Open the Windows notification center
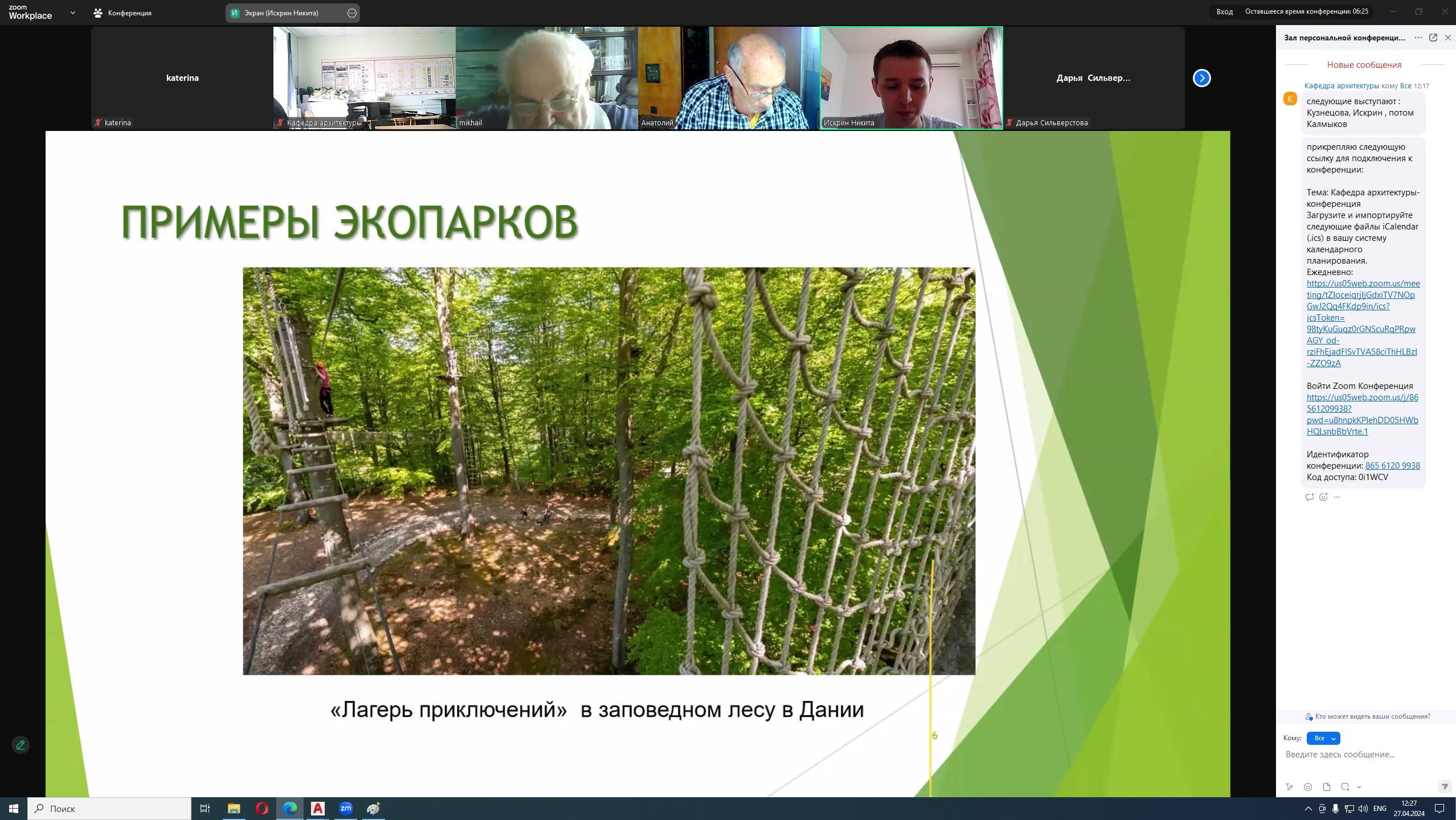The image size is (1456, 820). 1439,809
